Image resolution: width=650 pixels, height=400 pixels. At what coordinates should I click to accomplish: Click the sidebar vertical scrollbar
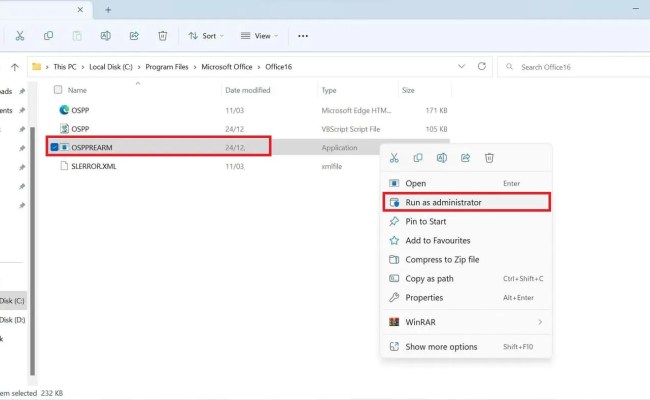click(x=32, y=251)
